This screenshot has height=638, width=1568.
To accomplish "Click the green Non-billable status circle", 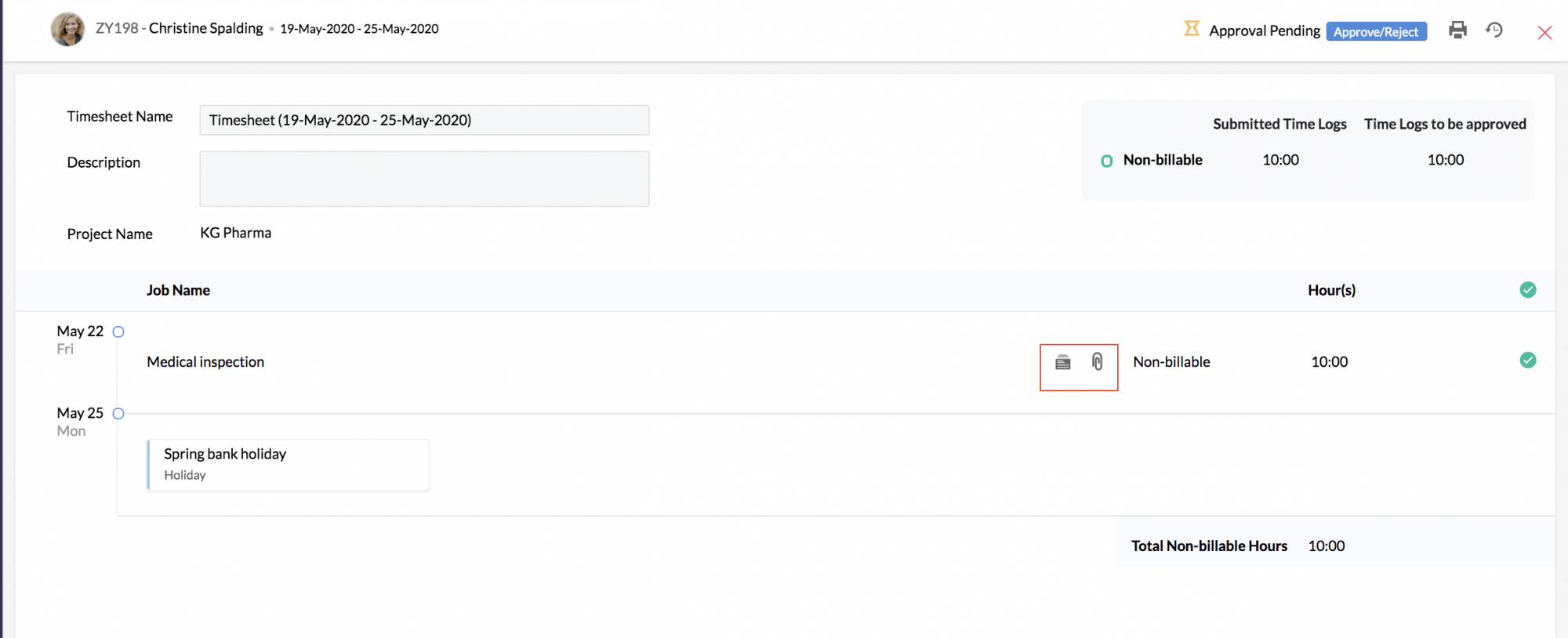I will pyautogui.click(x=1107, y=161).
